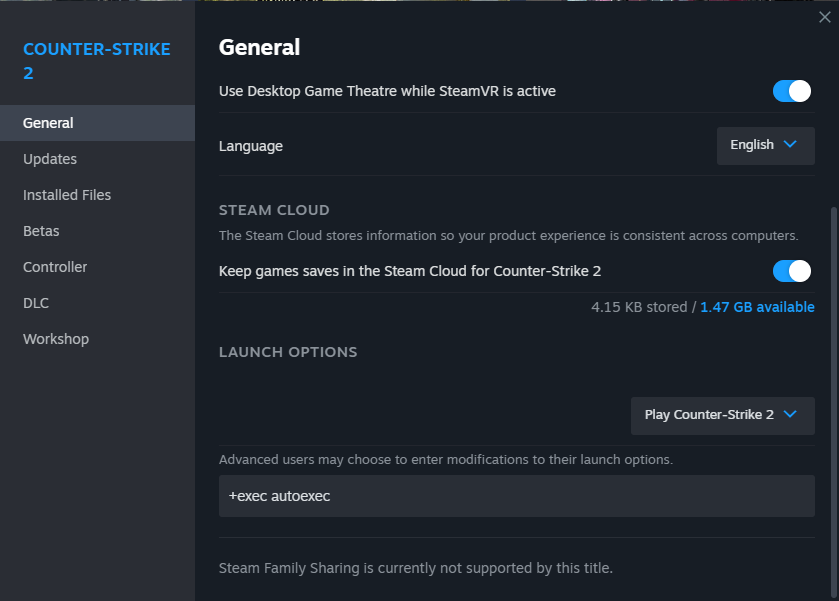The width and height of the screenshot is (839, 601).
Task: Click the General page heading
Action: 260,47
